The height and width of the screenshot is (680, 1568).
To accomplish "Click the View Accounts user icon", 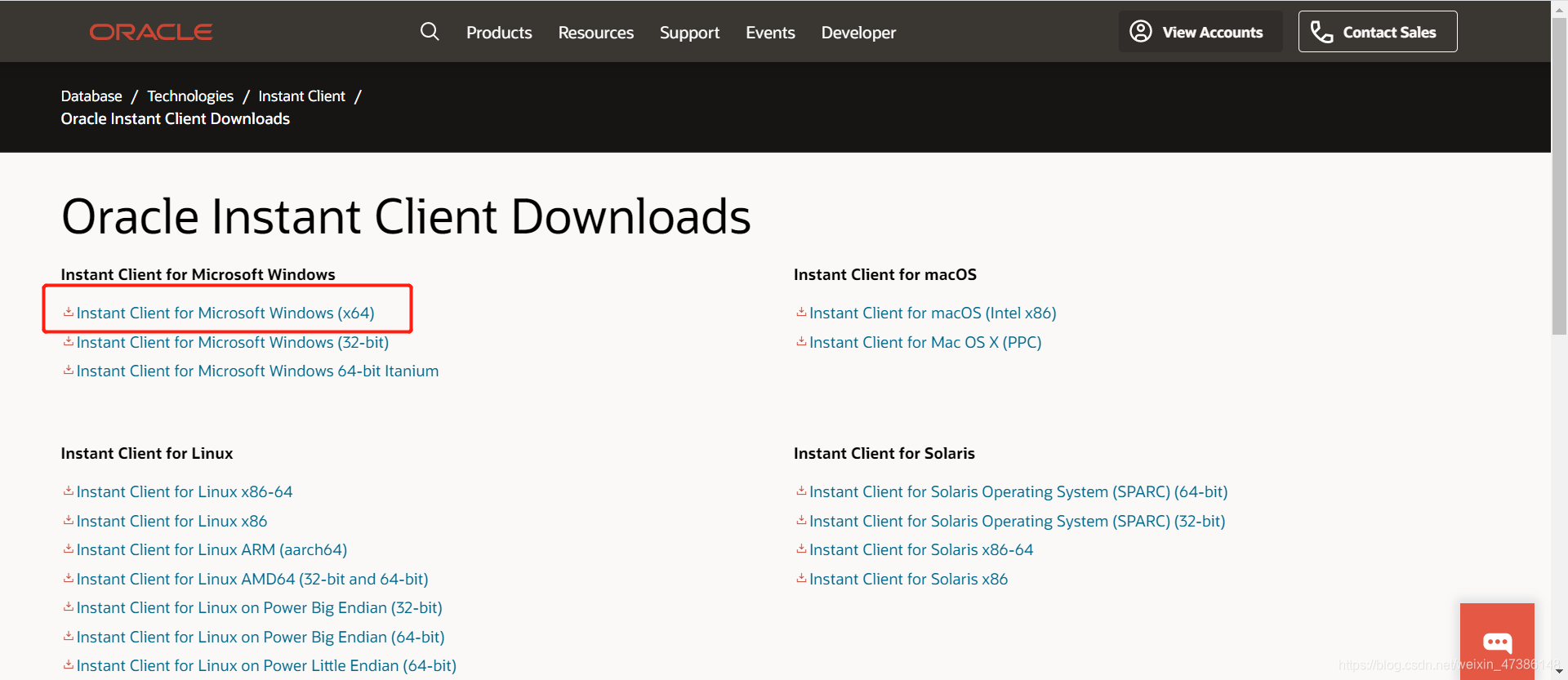I will tap(1141, 32).
